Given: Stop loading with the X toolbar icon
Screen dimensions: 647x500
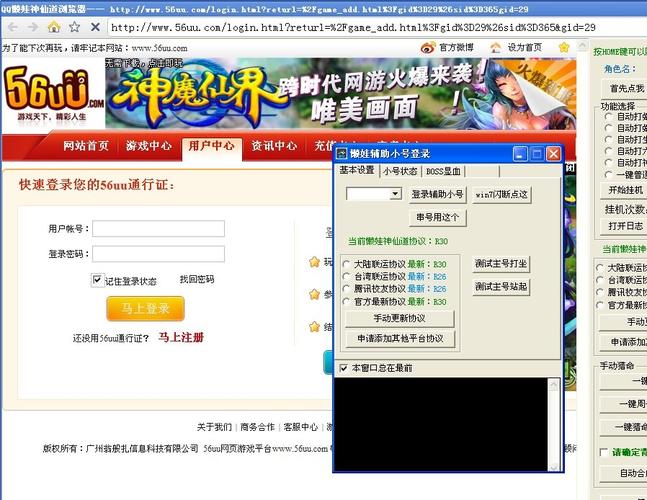Looking at the screenshot, I should 95,27.
